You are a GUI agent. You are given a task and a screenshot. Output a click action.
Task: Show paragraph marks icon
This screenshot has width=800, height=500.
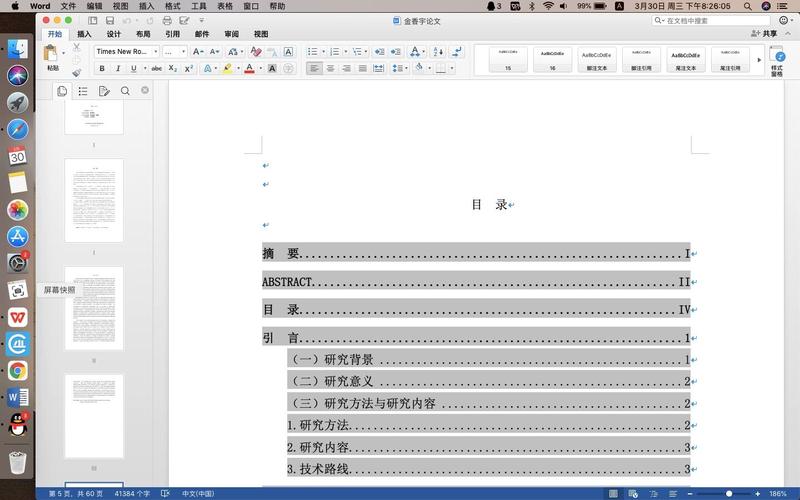[x=457, y=52]
